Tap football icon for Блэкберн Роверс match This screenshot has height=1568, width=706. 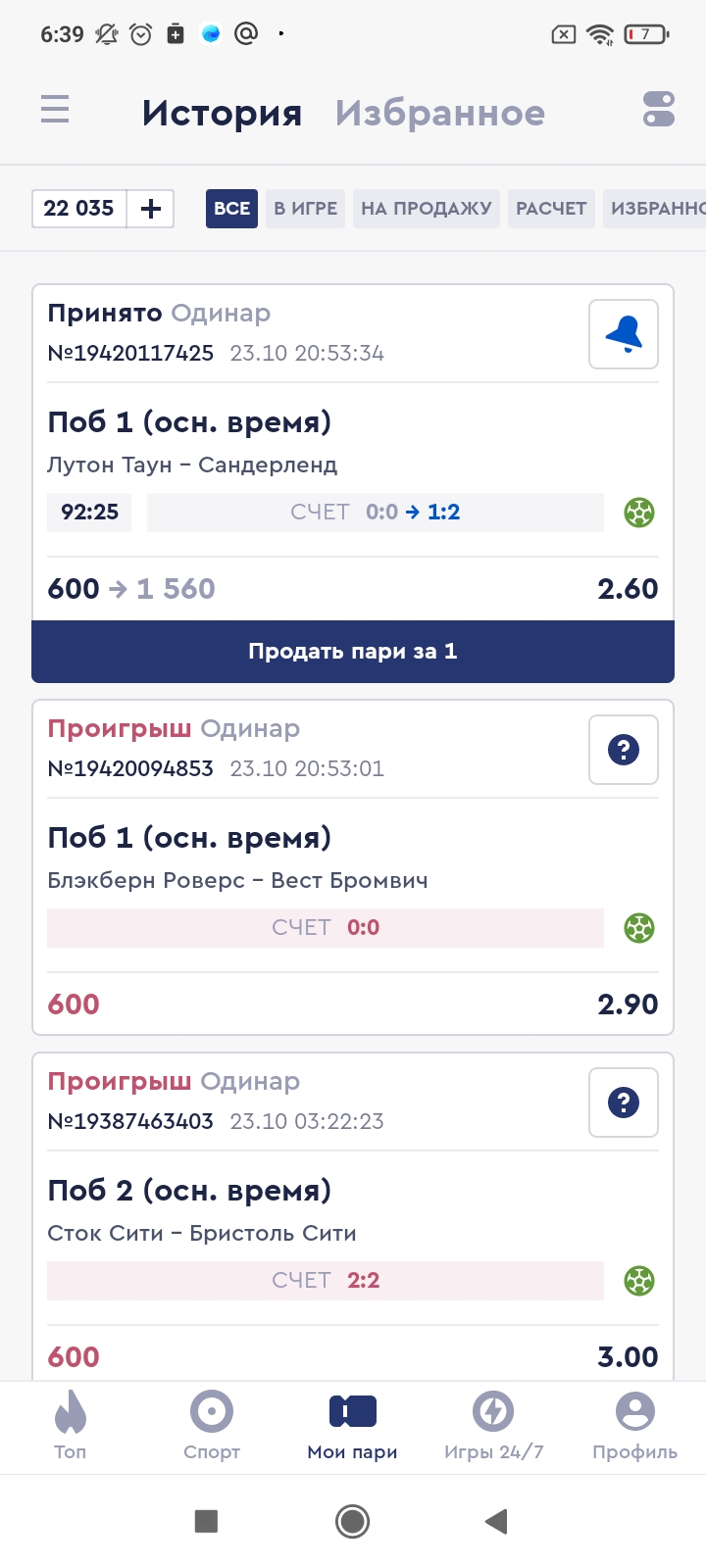(639, 928)
